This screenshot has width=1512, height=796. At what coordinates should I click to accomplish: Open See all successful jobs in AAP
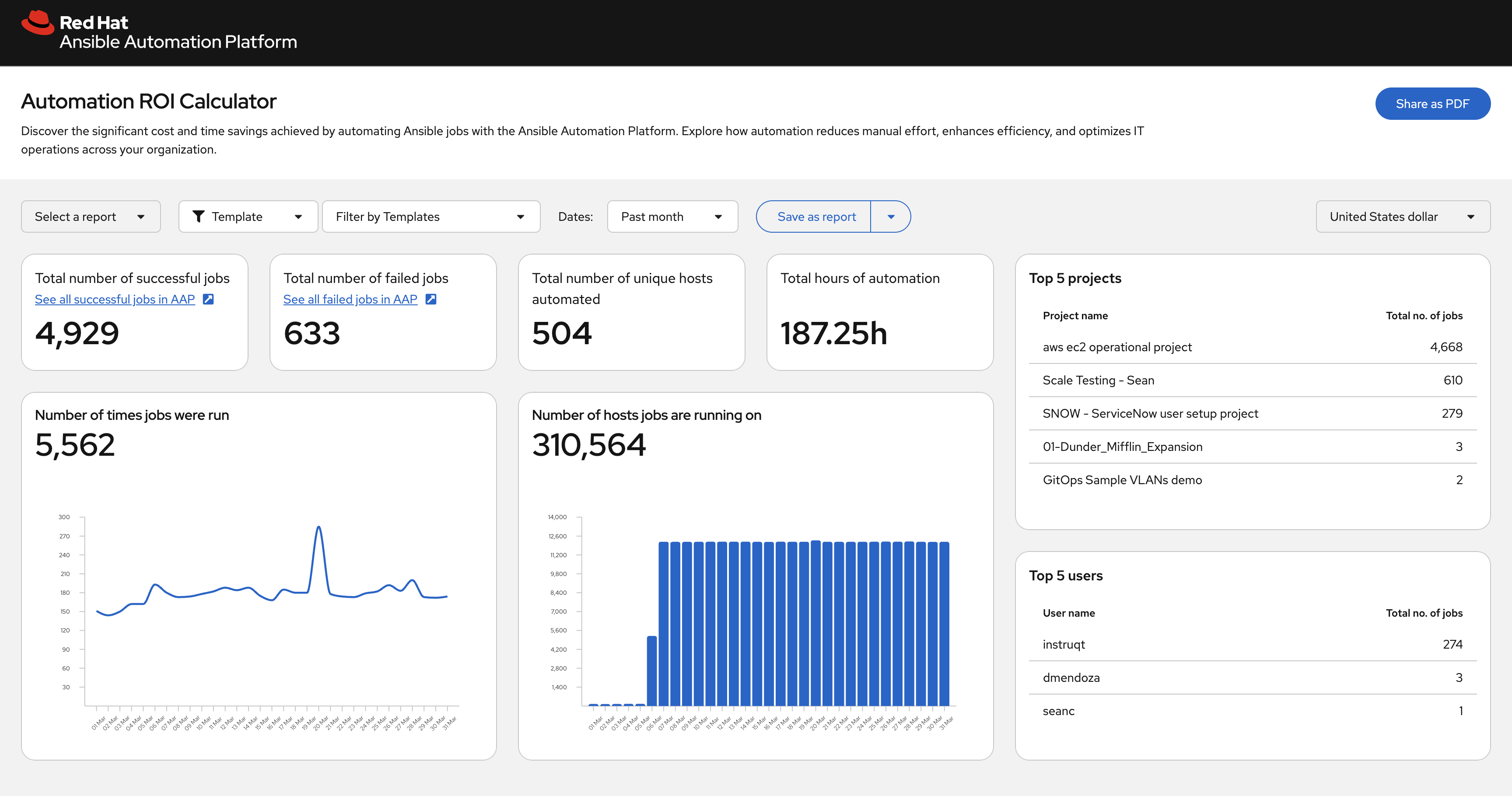click(115, 299)
